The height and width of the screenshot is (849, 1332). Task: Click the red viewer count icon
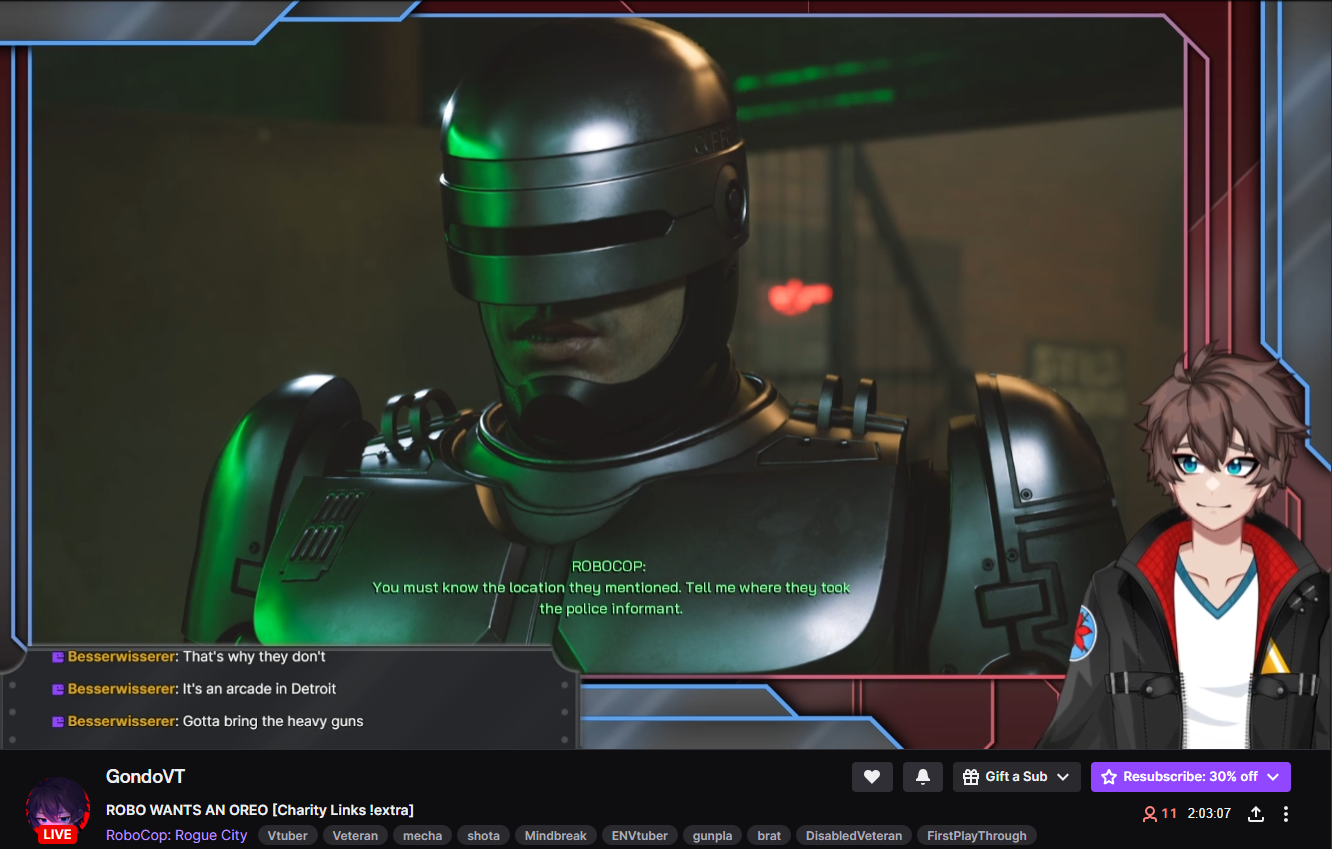[1150, 814]
